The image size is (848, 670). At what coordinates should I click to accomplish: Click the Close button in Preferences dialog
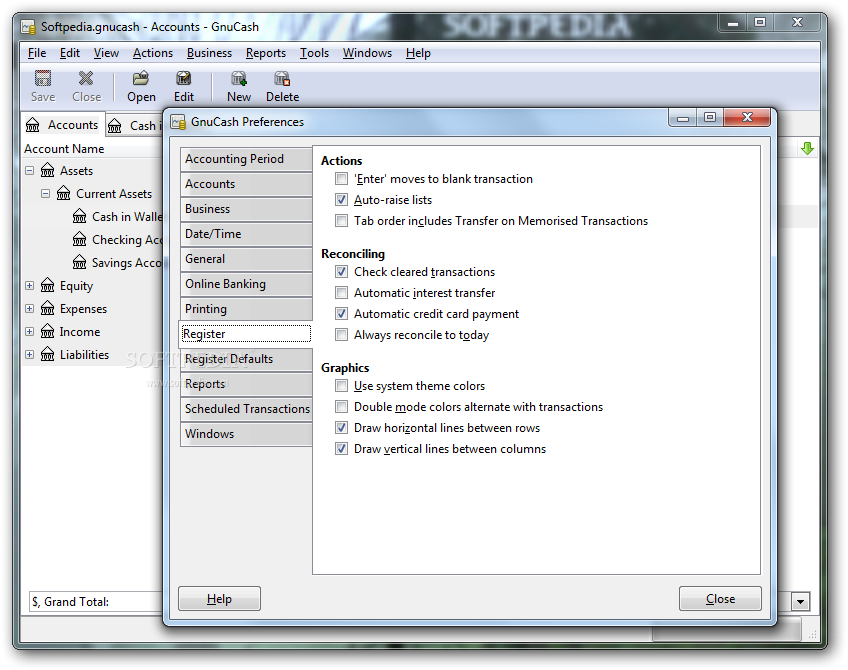coord(720,599)
